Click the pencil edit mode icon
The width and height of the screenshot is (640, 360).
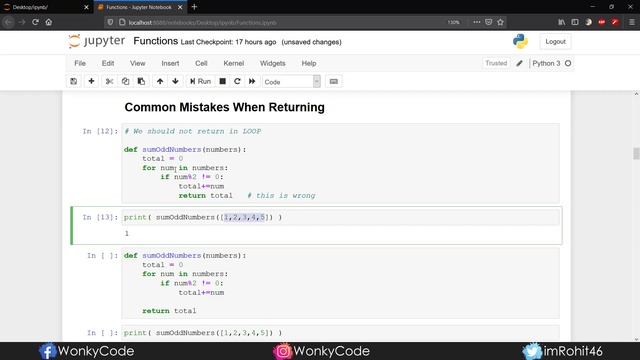pyautogui.click(x=519, y=63)
